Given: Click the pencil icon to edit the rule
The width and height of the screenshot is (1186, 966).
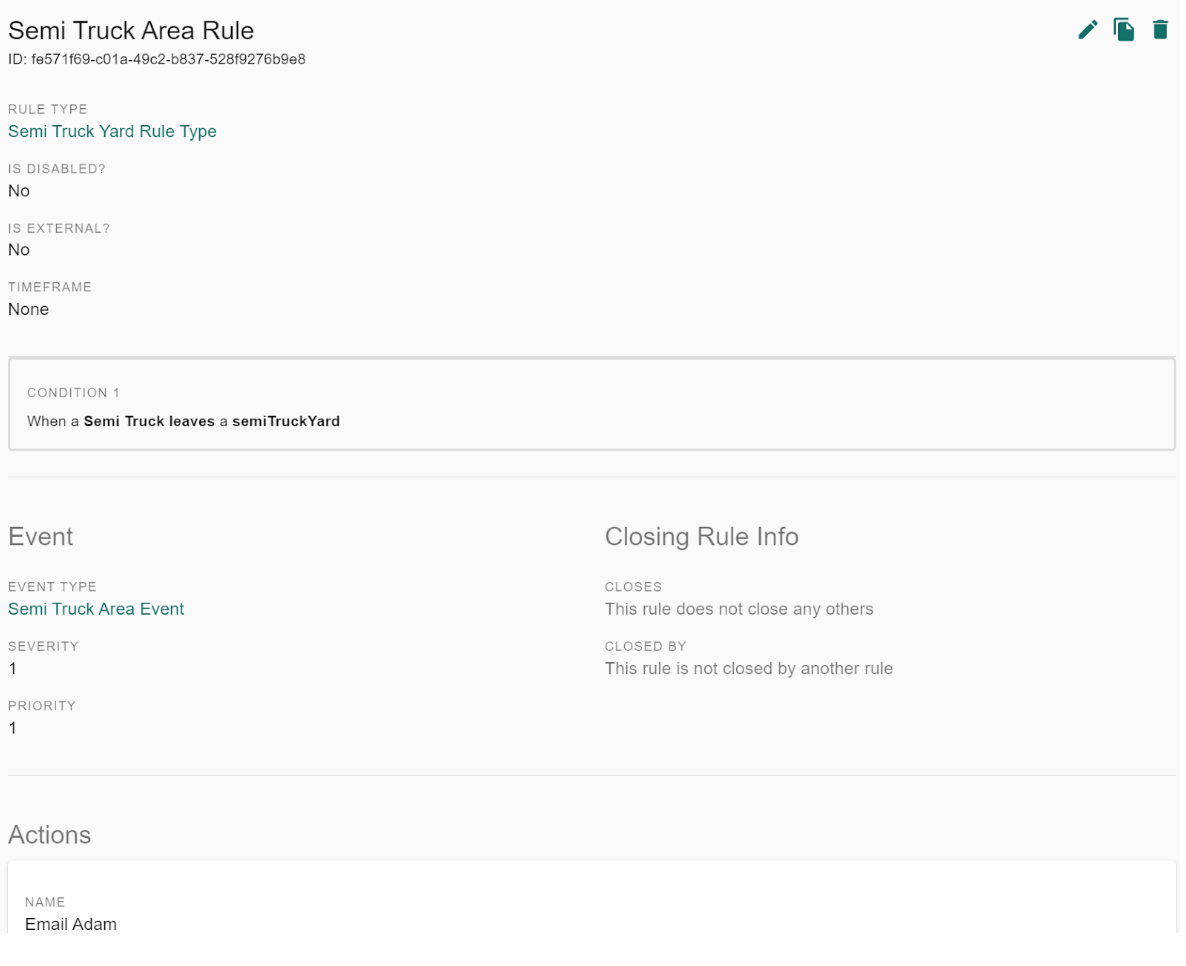Looking at the screenshot, I should click(x=1088, y=30).
